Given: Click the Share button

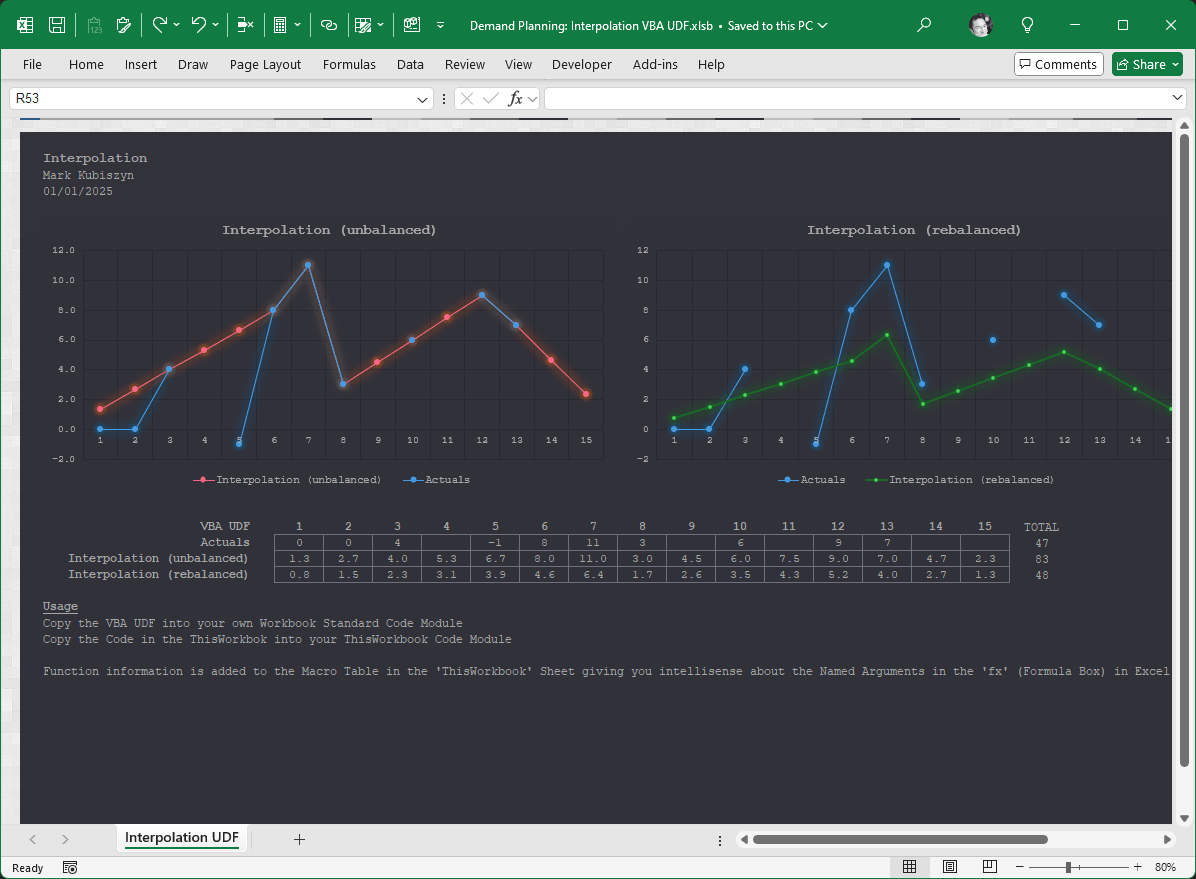Looking at the screenshot, I should pyautogui.click(x=1146, y=64).
